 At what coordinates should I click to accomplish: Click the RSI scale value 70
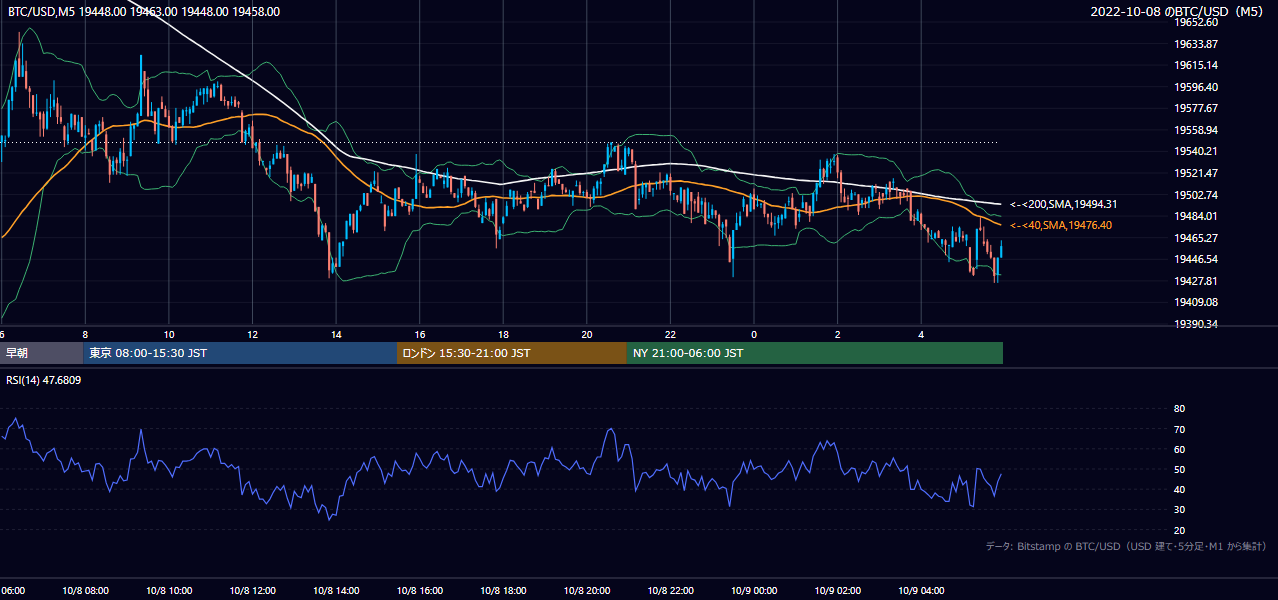pyautogui.click(x=1179, y=429)
